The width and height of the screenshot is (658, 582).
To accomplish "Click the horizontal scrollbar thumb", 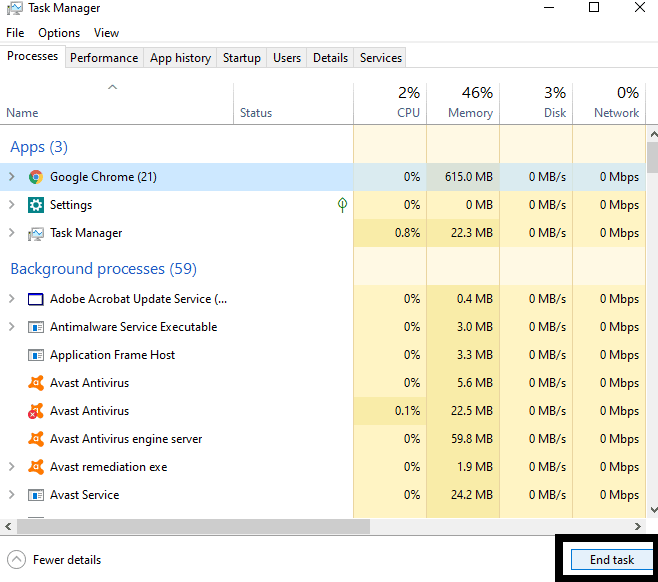I will click(x=193, y=526).
